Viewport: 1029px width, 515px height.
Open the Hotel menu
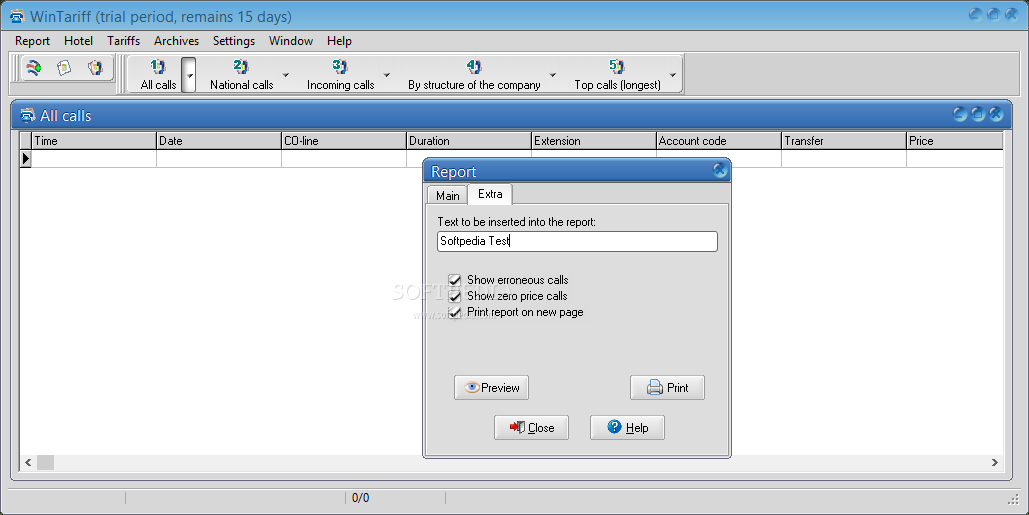[78, 41]
